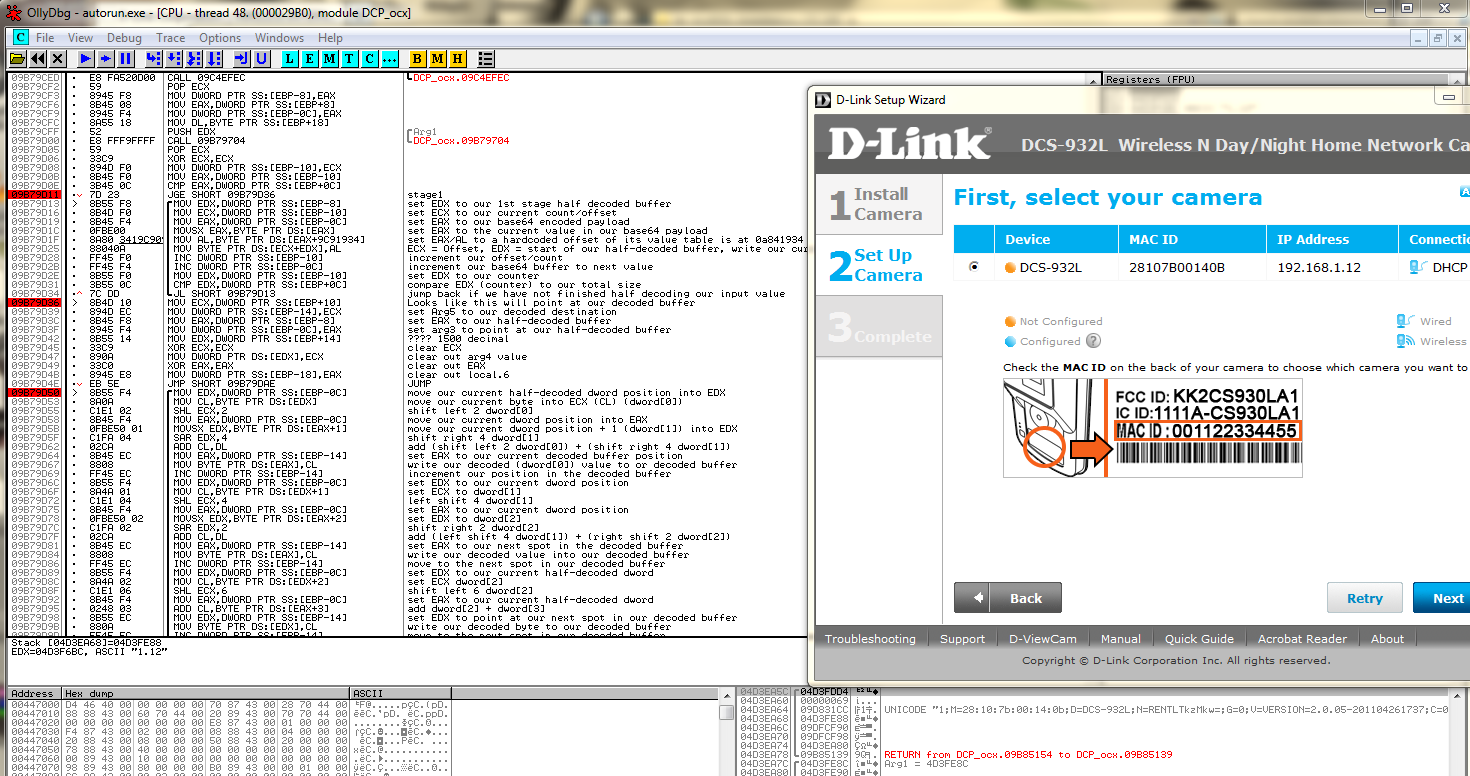Click the Address column header in hex dump
This screenshot has height=776, width=1470.
[33, 693]
